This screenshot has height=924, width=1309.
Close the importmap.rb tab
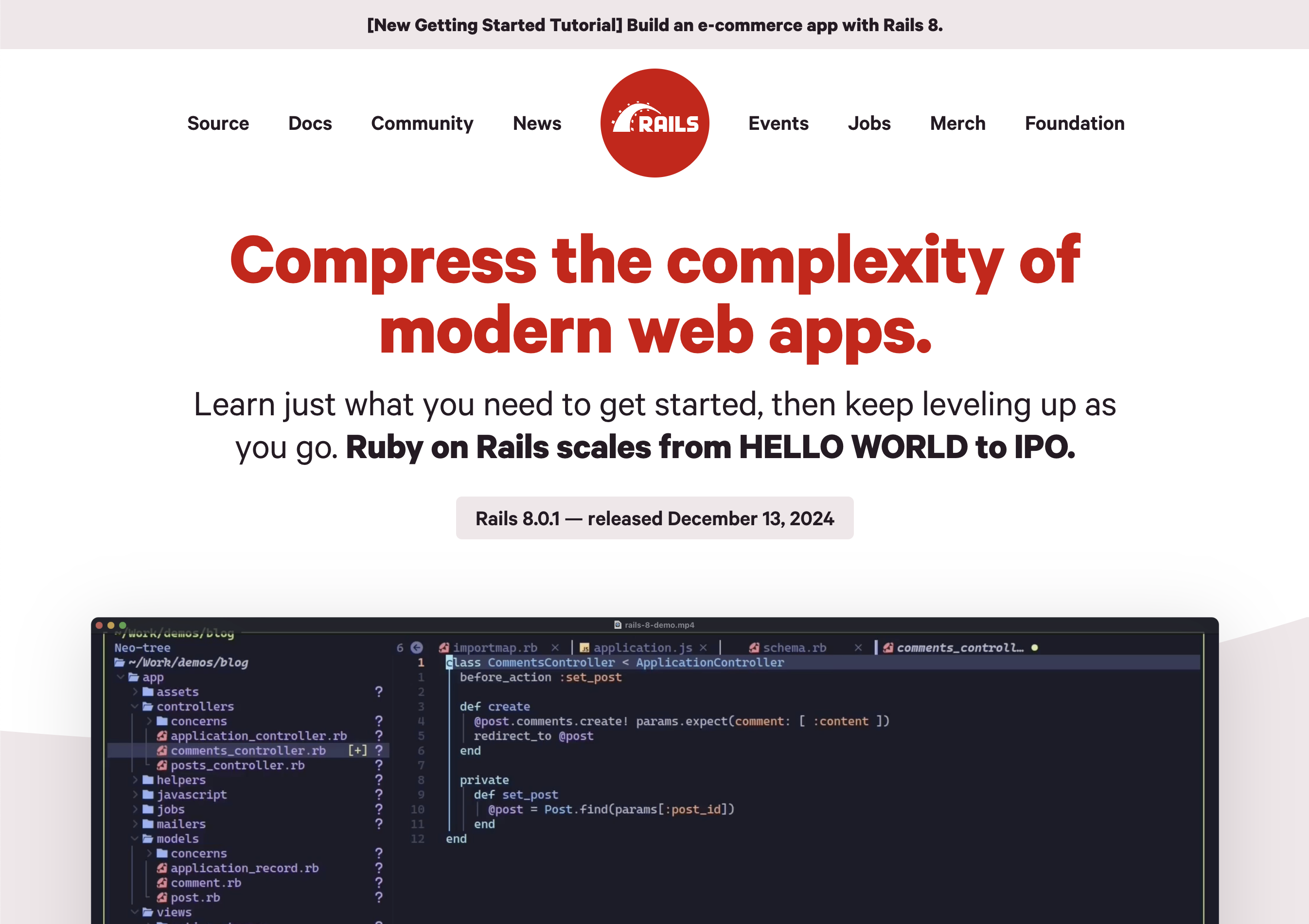(x=555, y=648)
